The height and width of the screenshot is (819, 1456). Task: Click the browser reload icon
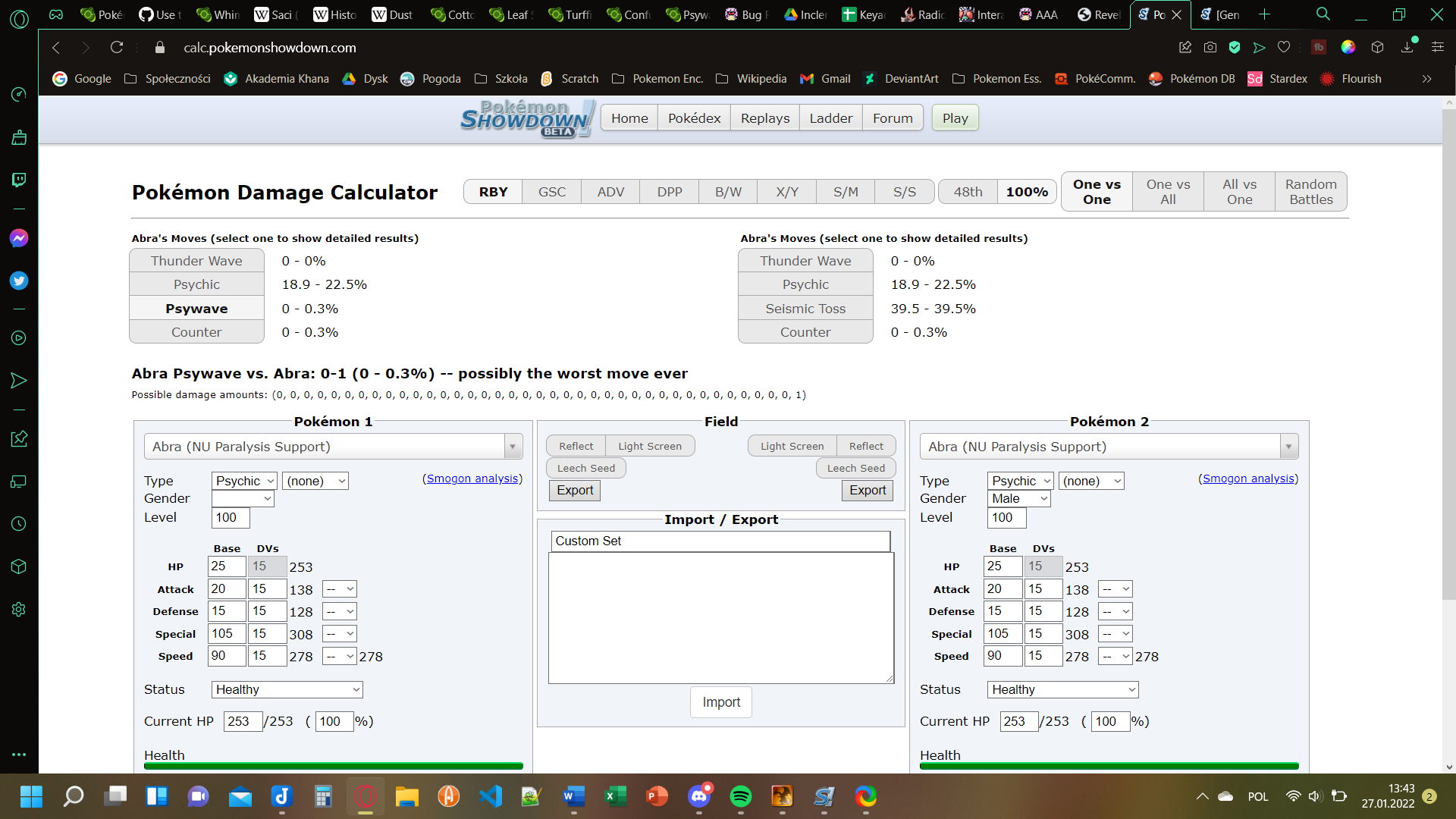117,47
